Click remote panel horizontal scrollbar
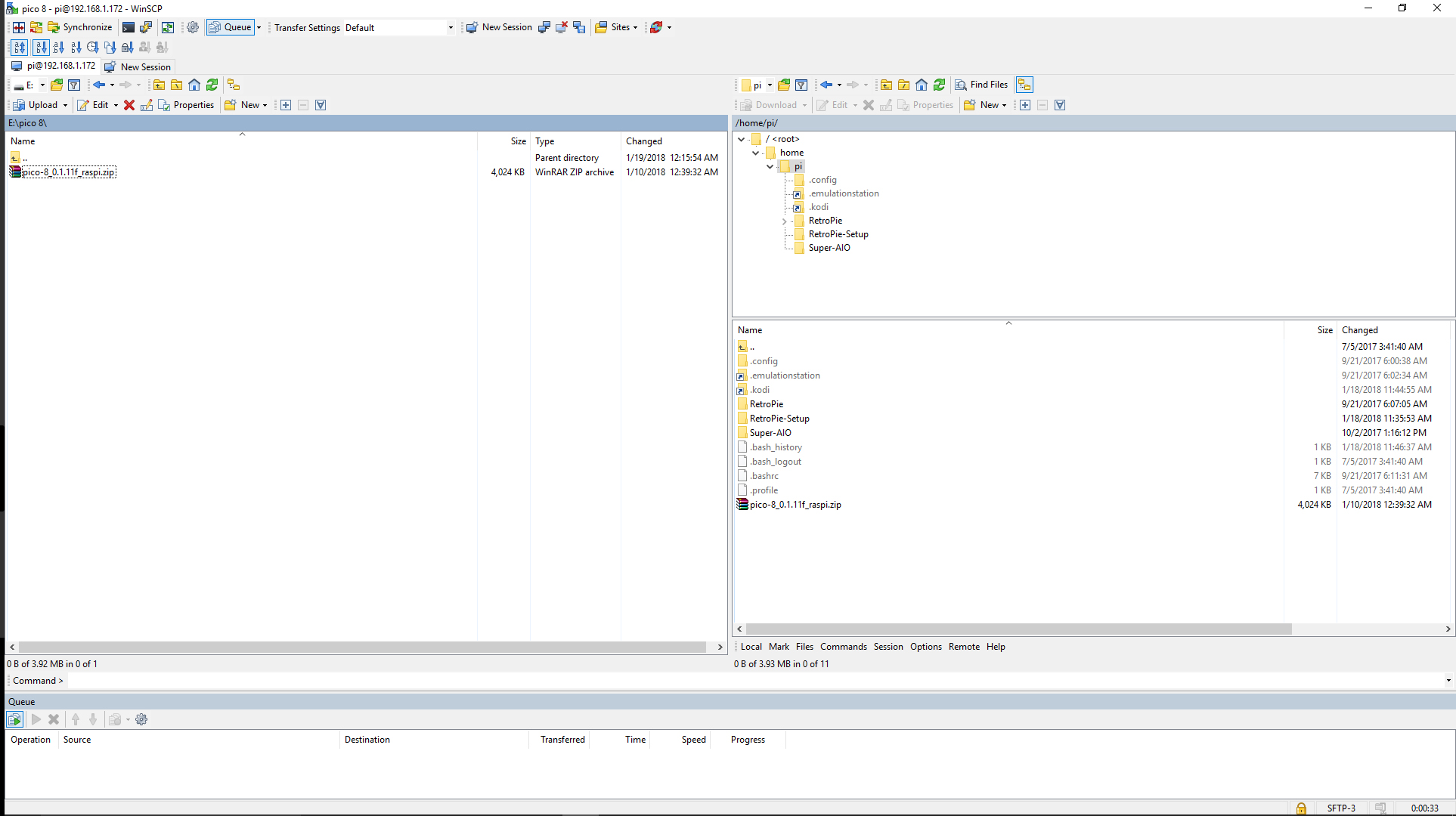 pos(1018,629)
